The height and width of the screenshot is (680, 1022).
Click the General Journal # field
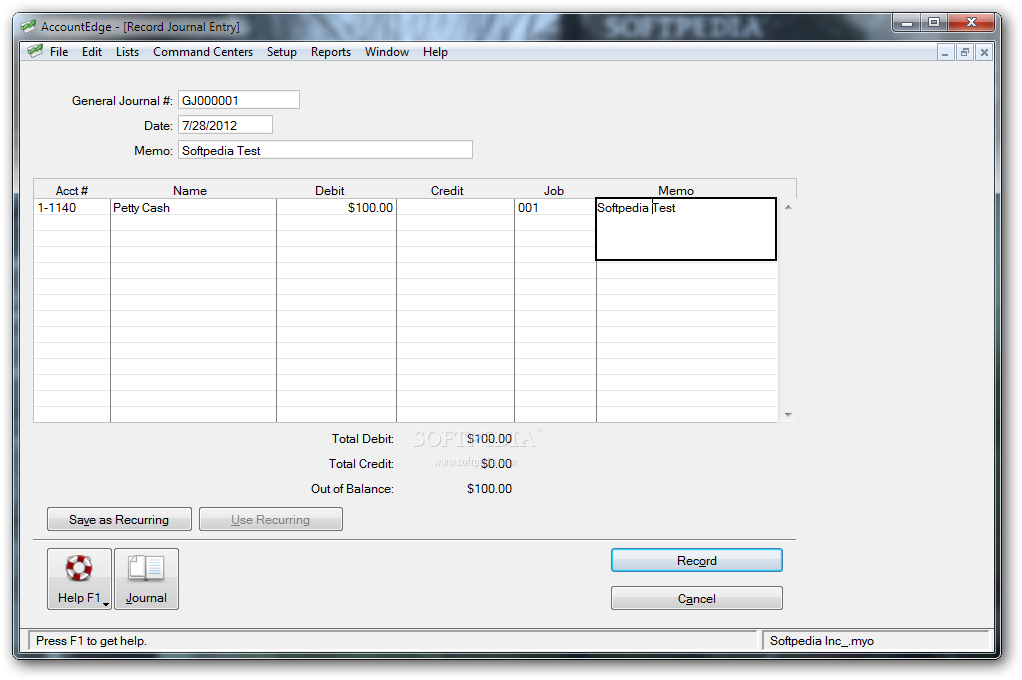point(239,100)
